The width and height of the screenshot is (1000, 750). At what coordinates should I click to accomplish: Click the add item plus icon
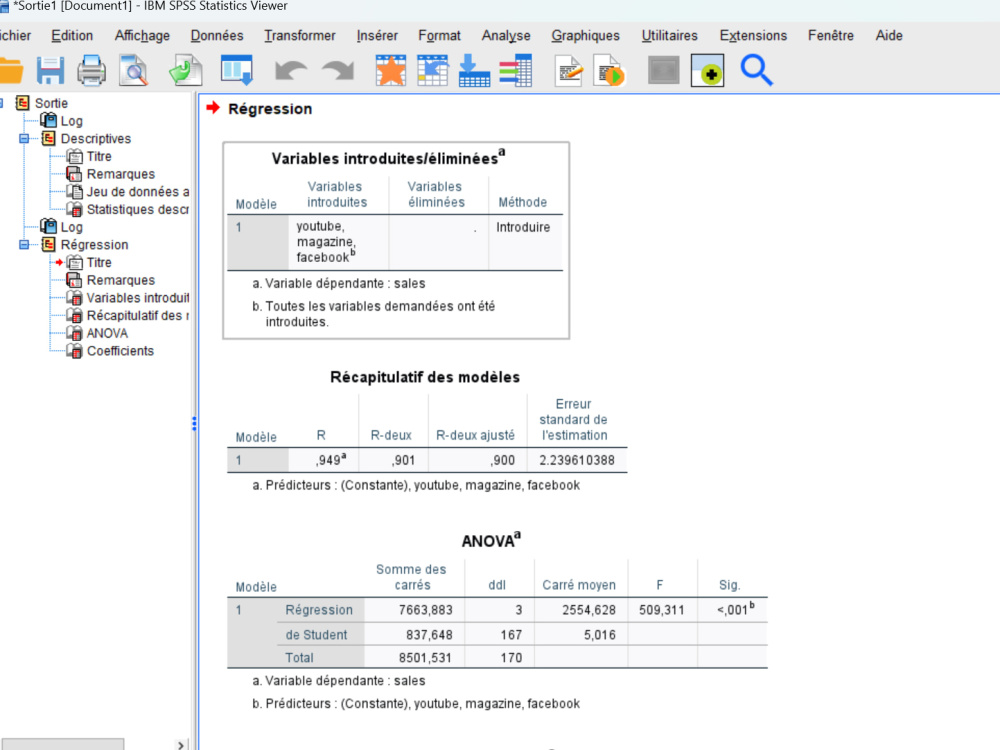[x=707, y=70]
